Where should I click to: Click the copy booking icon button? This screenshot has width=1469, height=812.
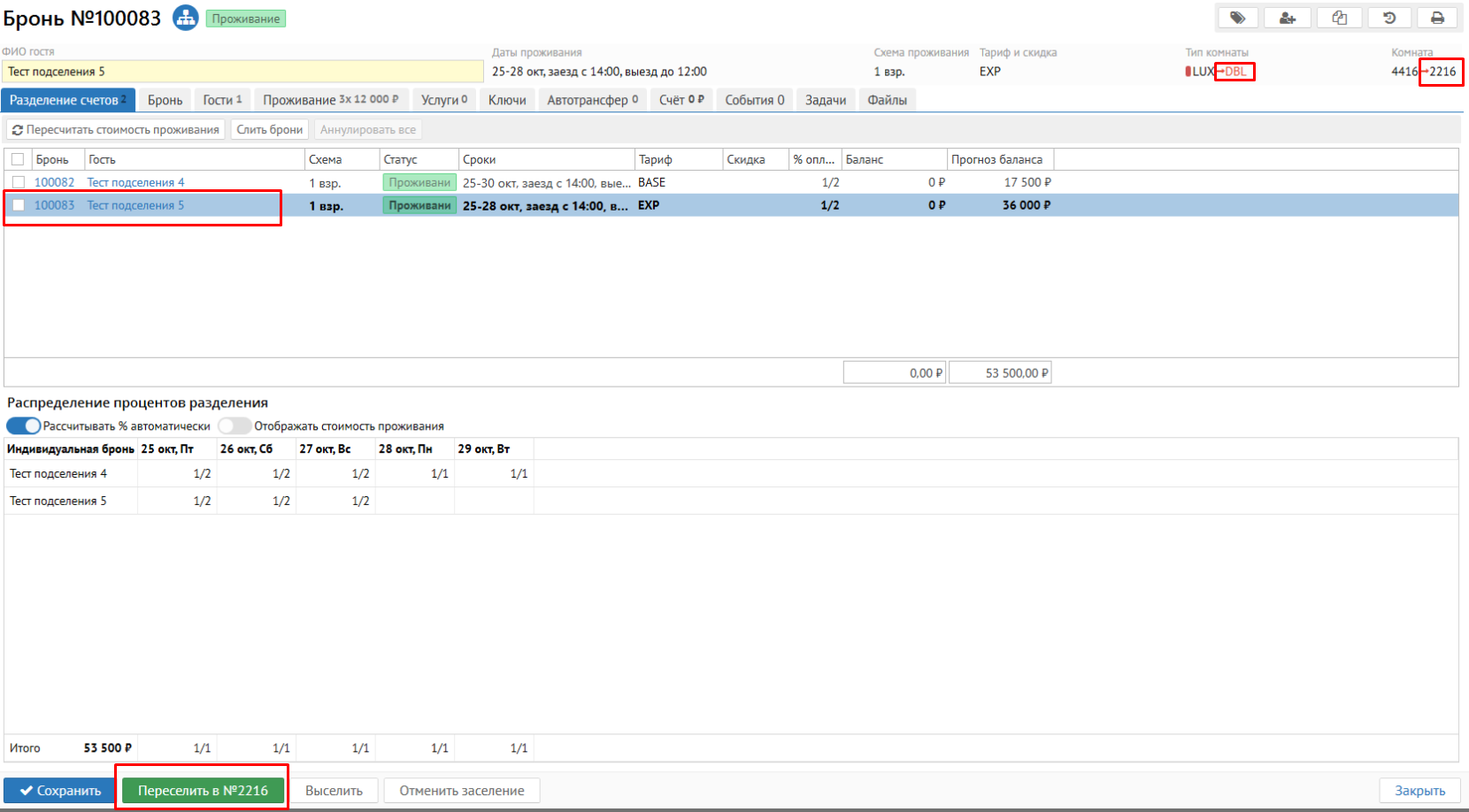pos(1339,18)
